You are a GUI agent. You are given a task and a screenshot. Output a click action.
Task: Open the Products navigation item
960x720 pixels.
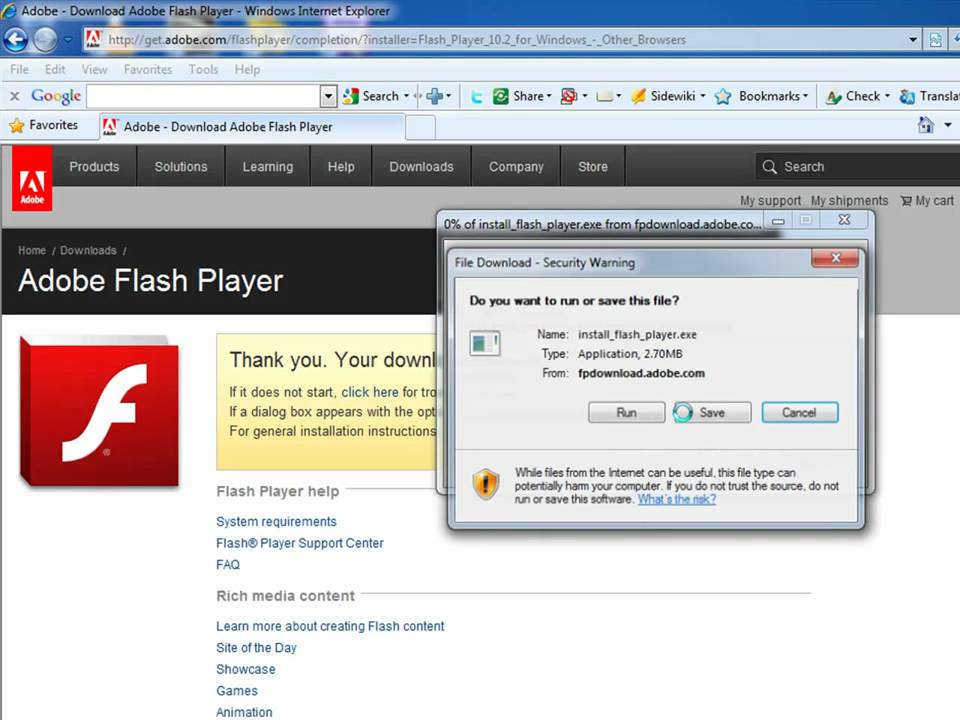click(x=94, y=167)
